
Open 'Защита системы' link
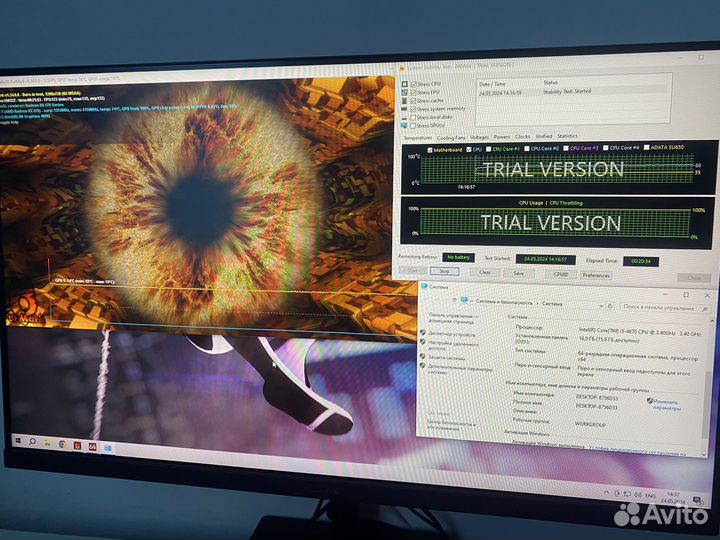point(447,358)
